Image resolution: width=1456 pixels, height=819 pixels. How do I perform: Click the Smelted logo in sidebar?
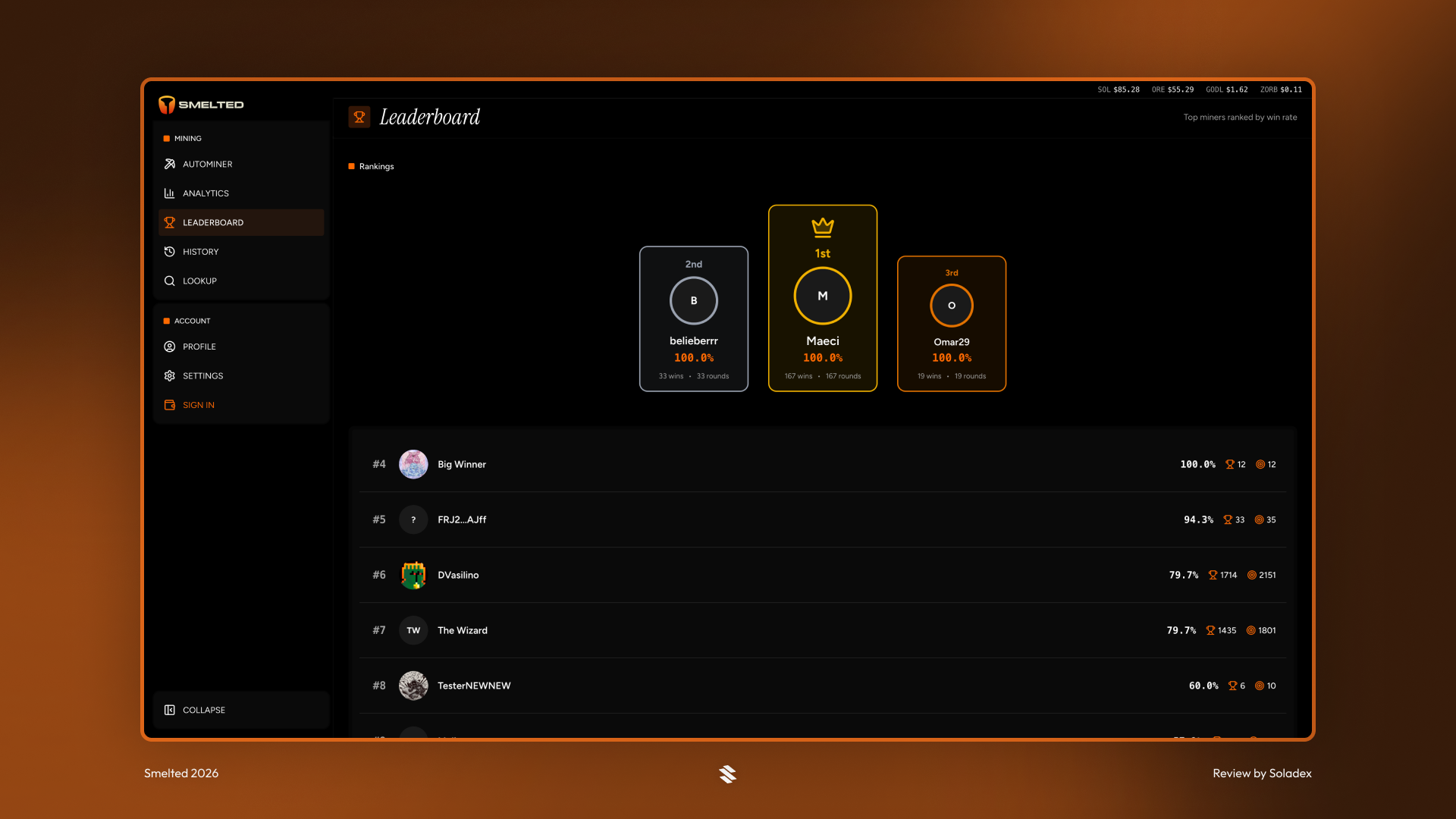click(201, 105)
